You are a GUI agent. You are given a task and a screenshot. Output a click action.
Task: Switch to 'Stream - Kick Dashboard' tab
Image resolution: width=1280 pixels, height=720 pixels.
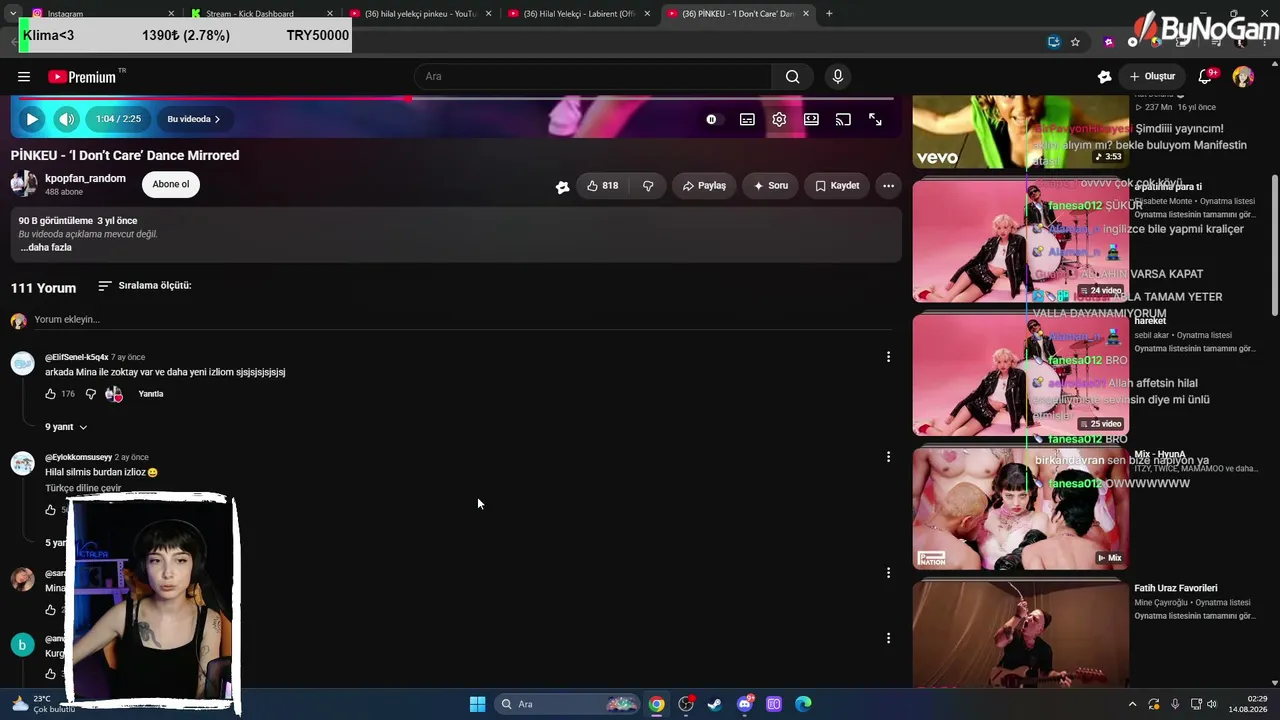click(x=262, y=14)
